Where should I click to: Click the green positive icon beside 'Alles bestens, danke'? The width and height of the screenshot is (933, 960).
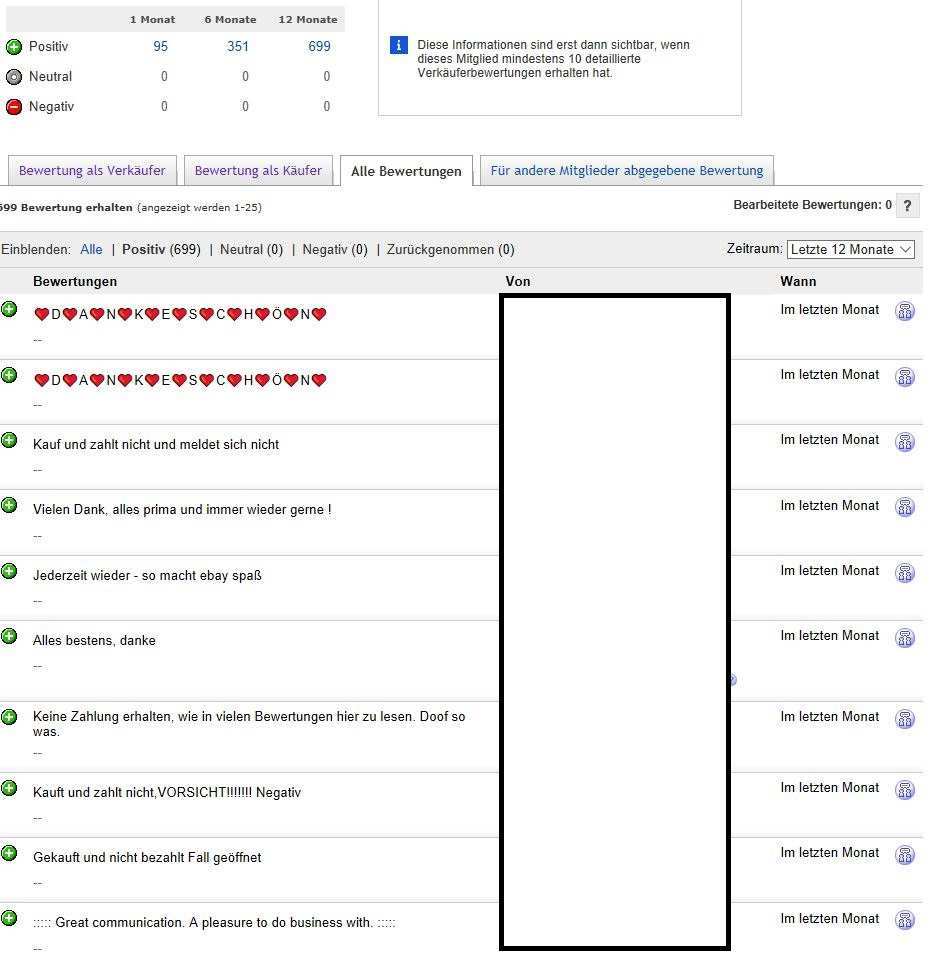pos(9,636)
